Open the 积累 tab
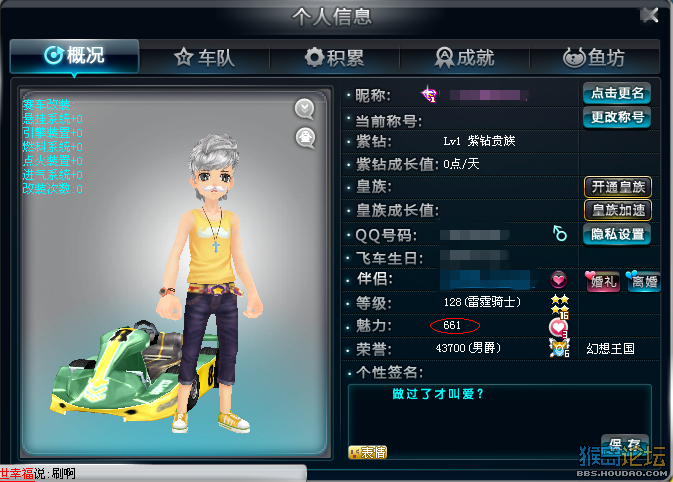Image resolution: width=673 pixels, height=482 pixels. click(x=334, y=58)
